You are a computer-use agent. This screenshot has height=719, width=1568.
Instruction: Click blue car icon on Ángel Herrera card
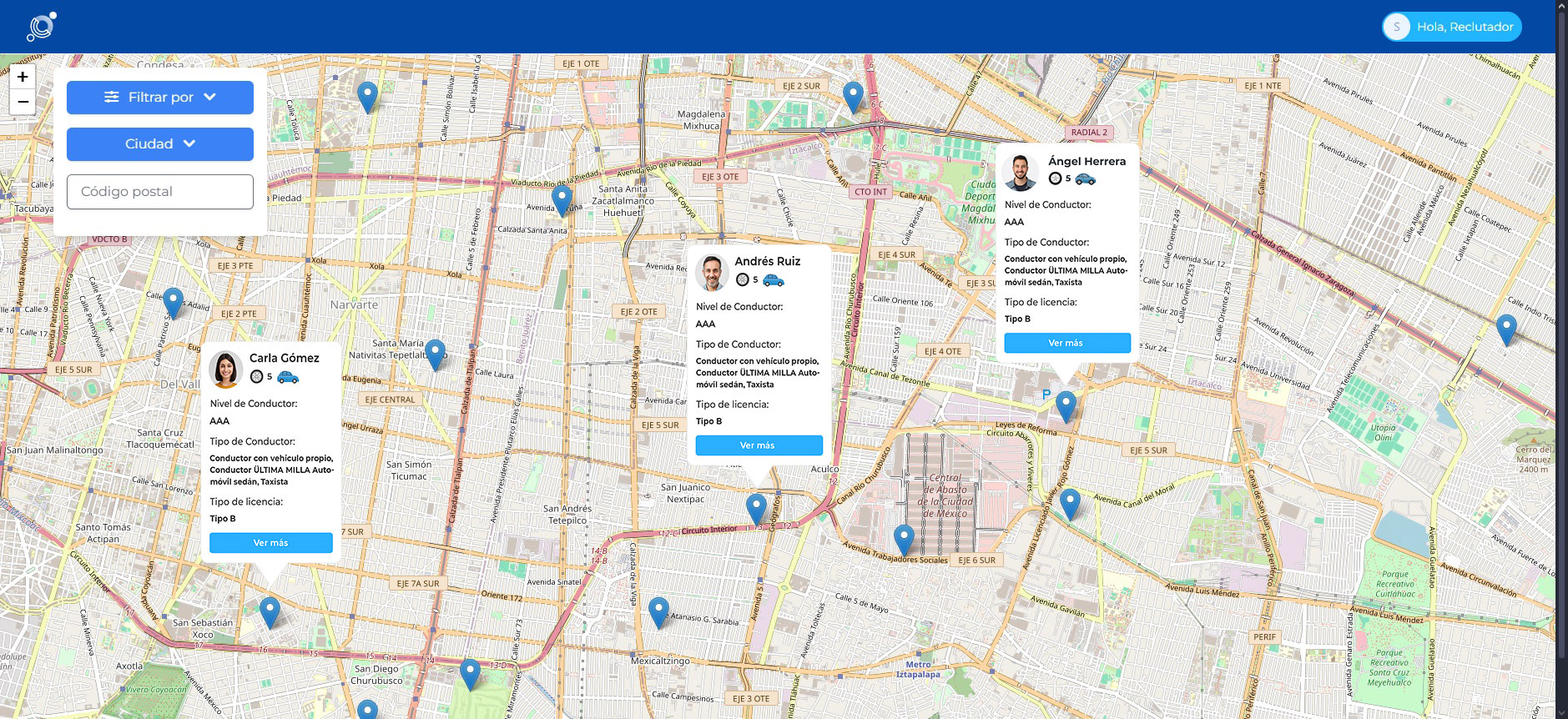1085,178
